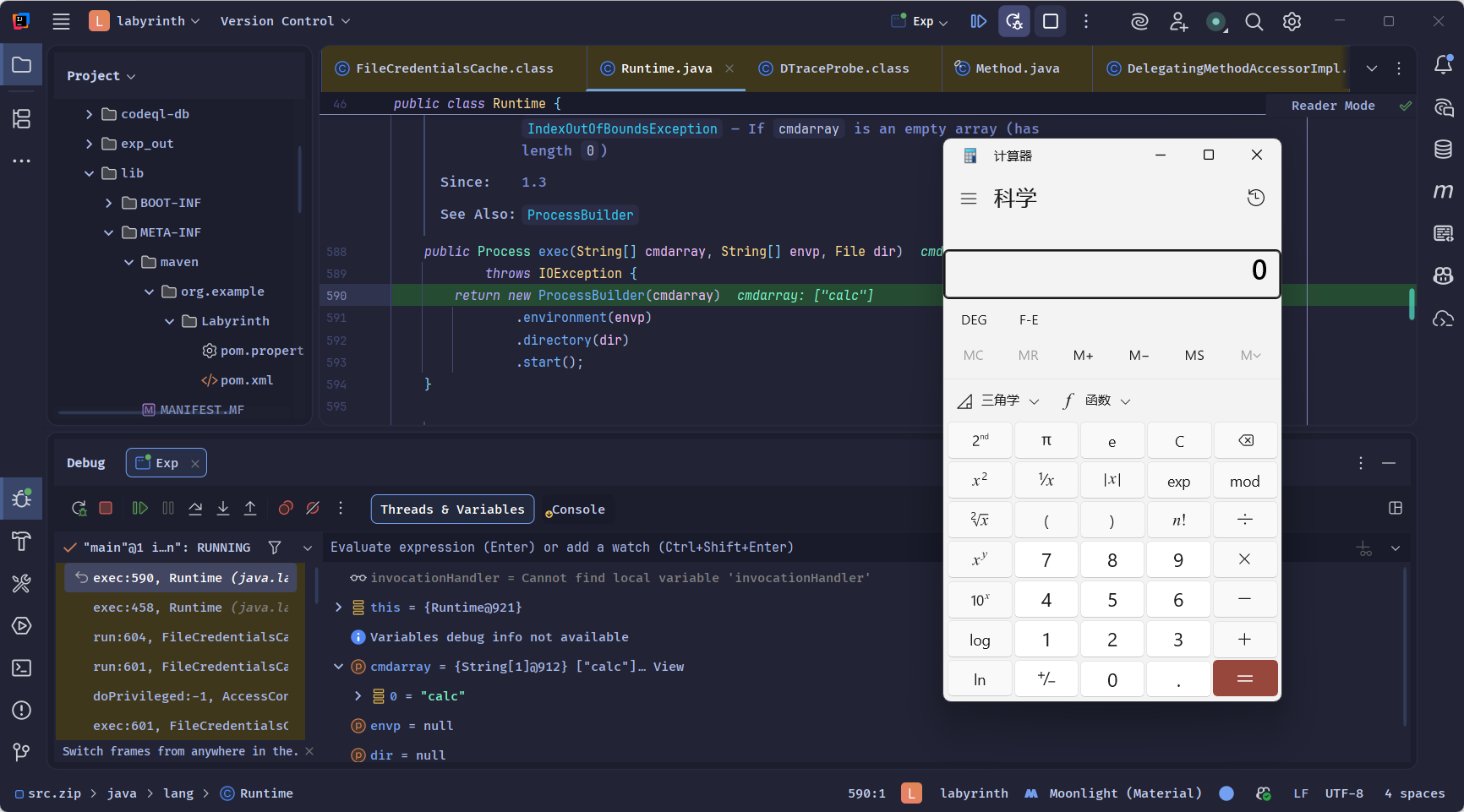Click Resume Program in the debug toolbar
This screenshot has height=812, width=1464.
(140, 508)
